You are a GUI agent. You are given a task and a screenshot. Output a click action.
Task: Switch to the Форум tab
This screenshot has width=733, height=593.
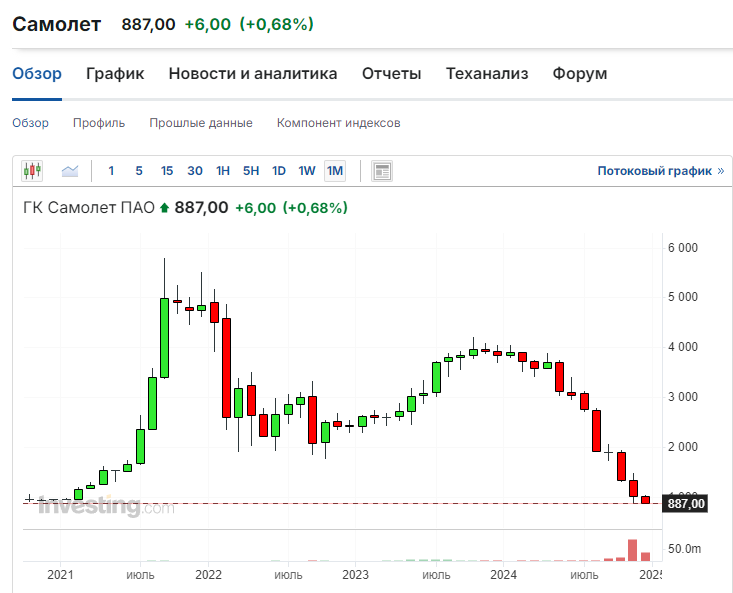point(580,74)
